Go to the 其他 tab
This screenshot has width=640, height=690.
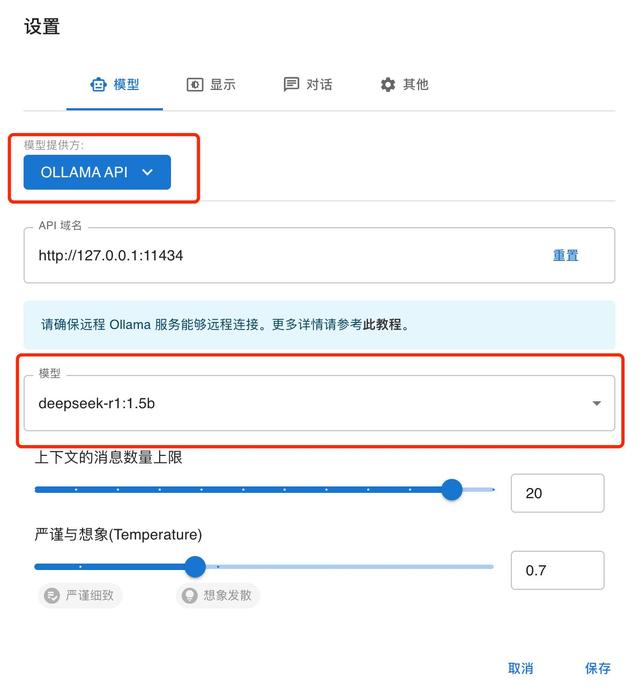click(404, 85)
